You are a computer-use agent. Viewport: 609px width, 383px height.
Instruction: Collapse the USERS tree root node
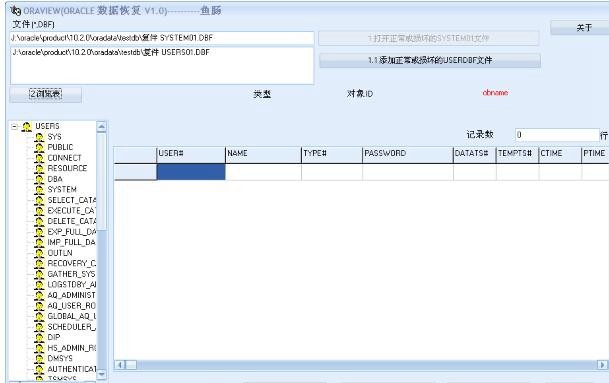click(15, 127)
